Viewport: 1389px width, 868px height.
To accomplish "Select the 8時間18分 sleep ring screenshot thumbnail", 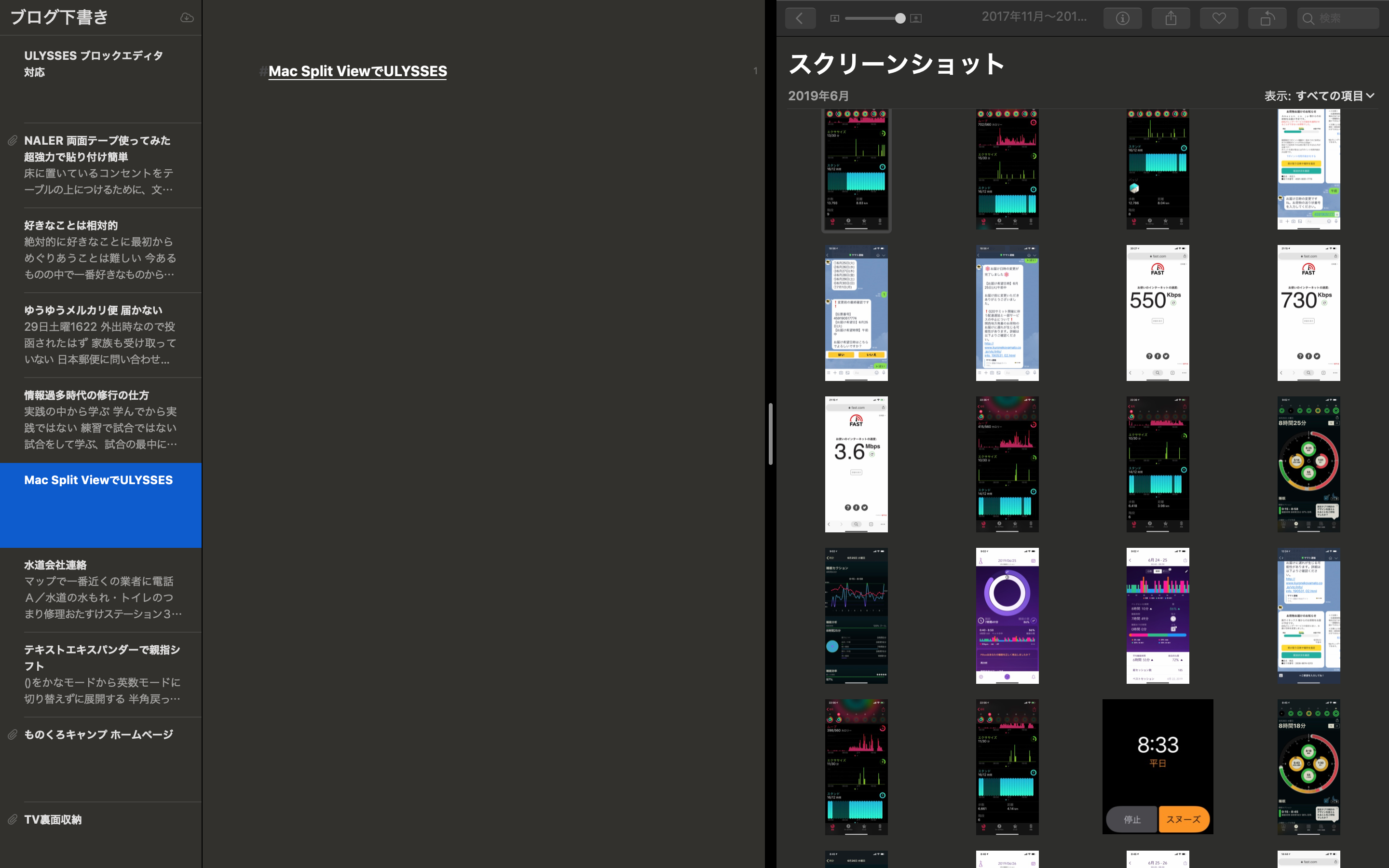I will tap(1308, 767).
